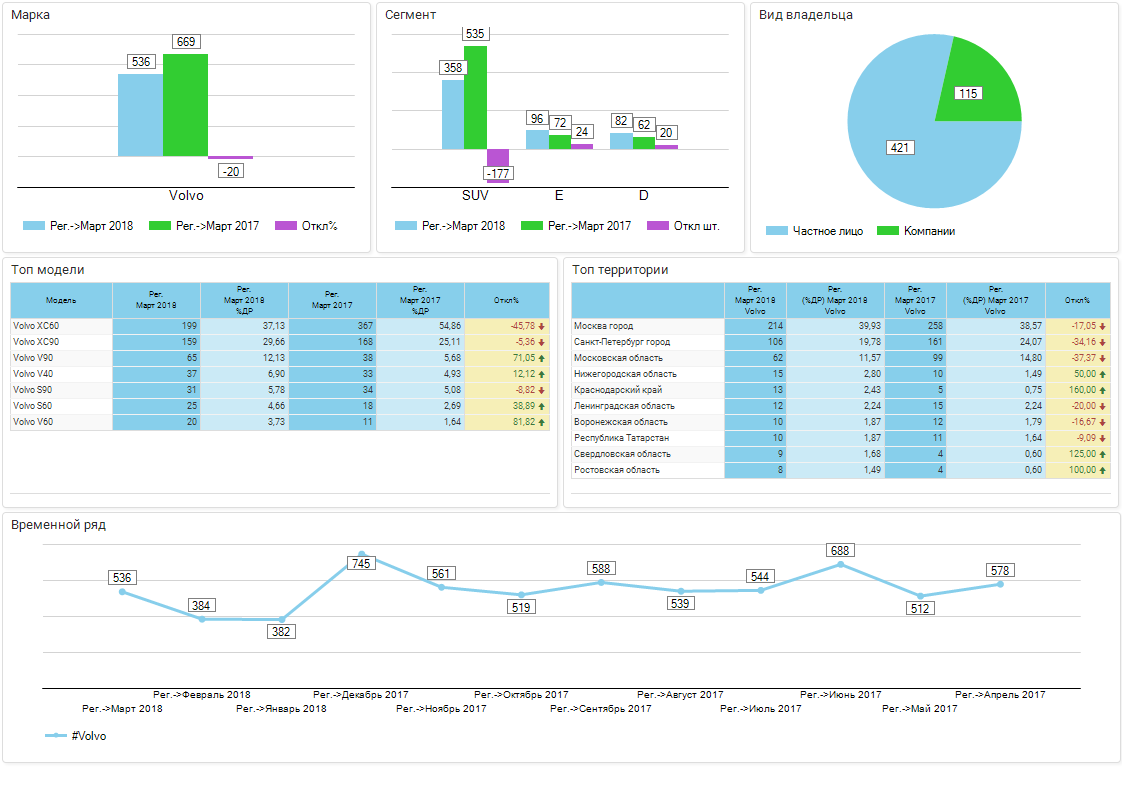Sort Топ модели table by Откл% header
The height and width of the screenshot is (793, 1122).
506,300
